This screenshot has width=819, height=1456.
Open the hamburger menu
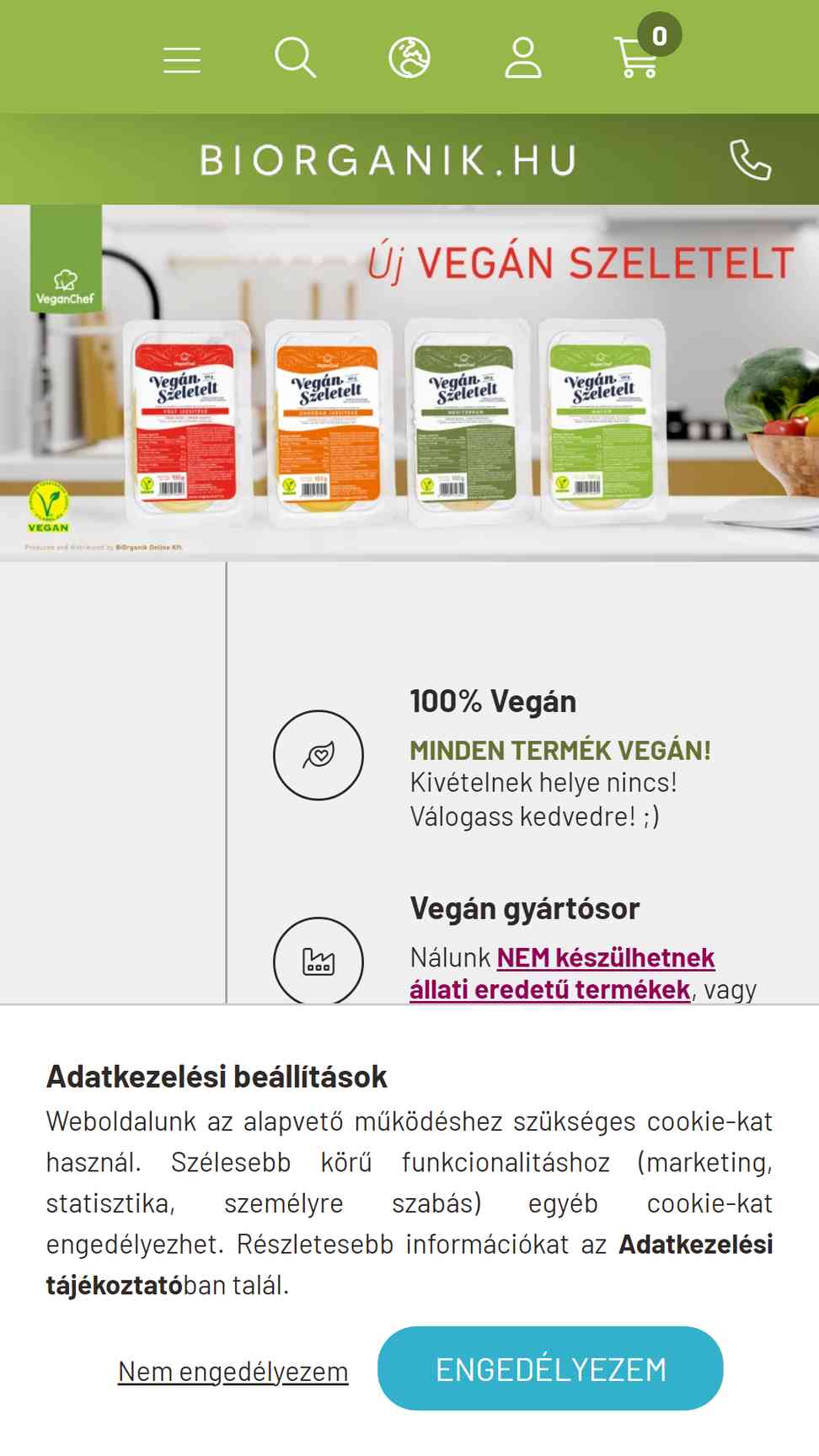click(182, 60)
